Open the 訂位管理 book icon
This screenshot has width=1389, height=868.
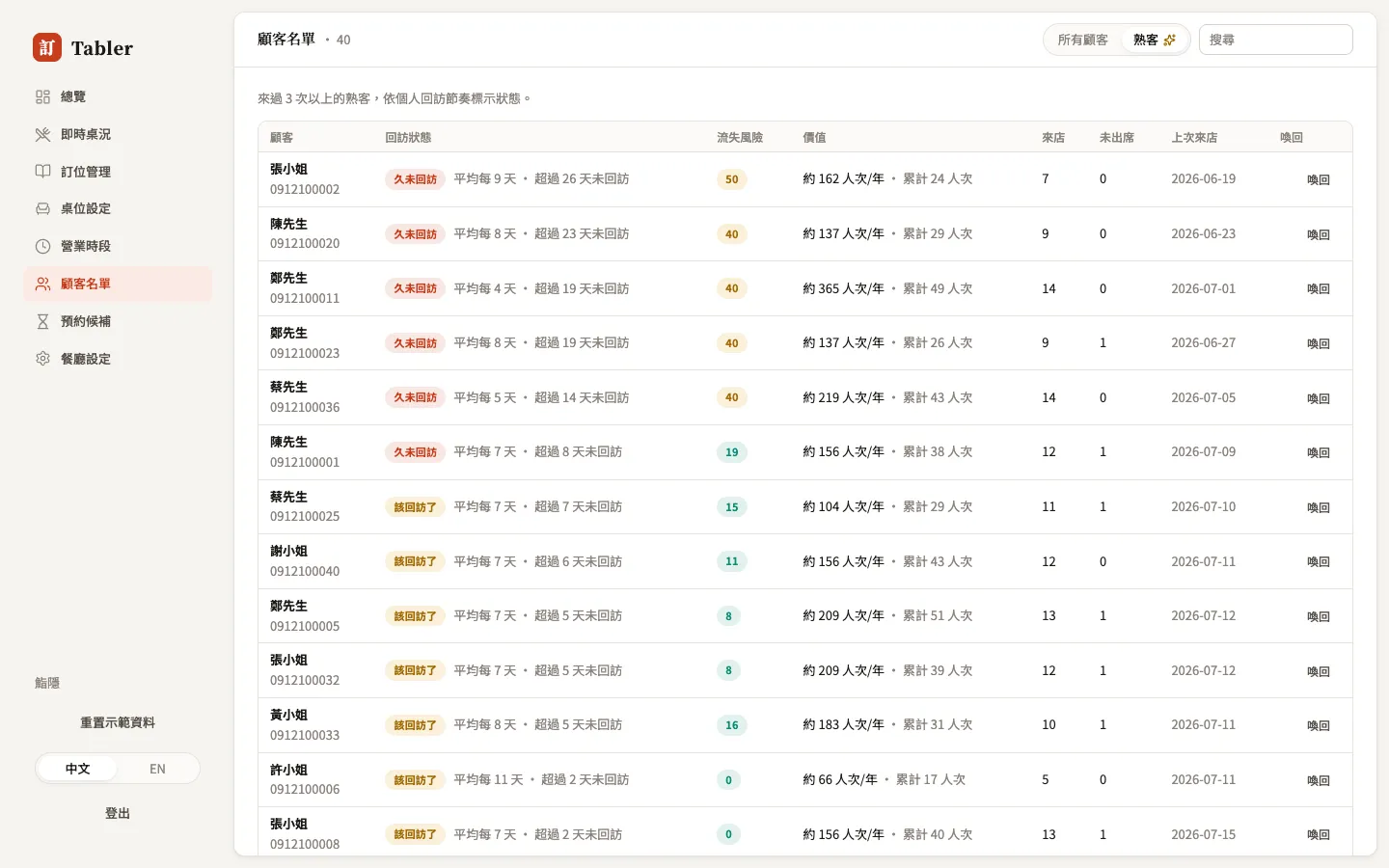tap(42, 172)
